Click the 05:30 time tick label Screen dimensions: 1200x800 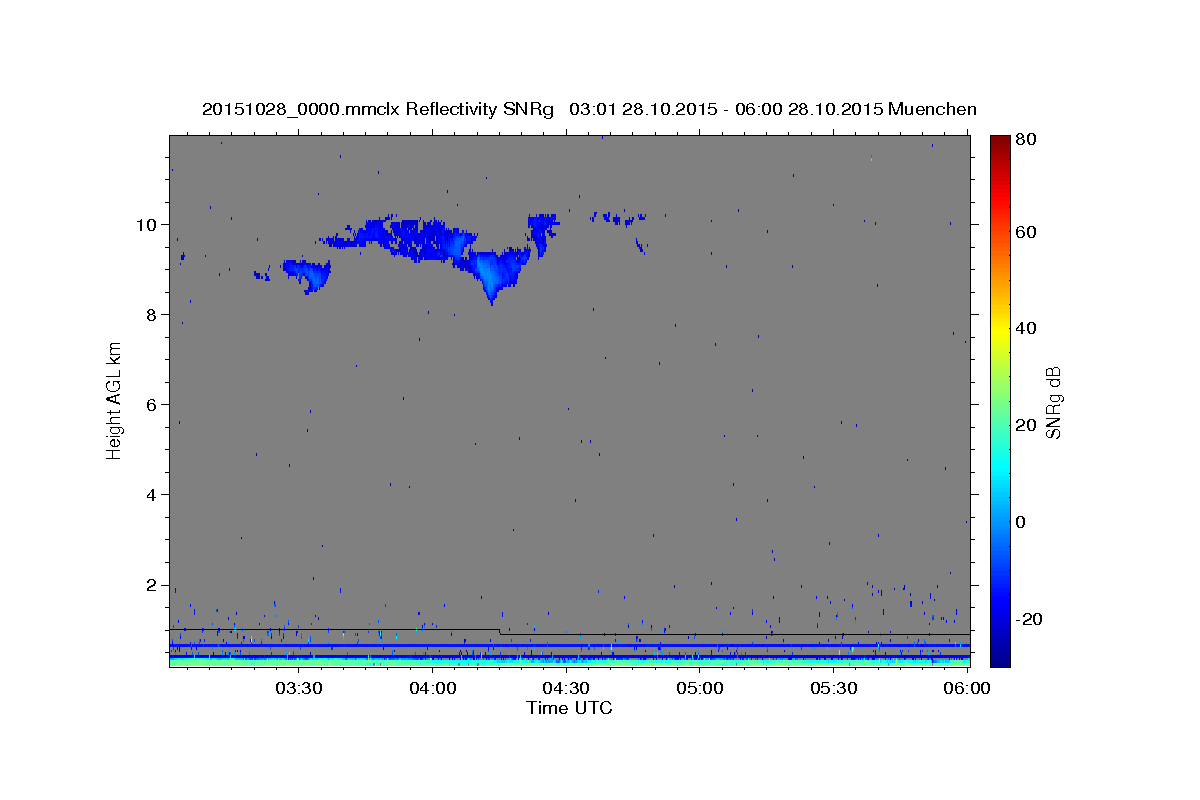[833, 688]
